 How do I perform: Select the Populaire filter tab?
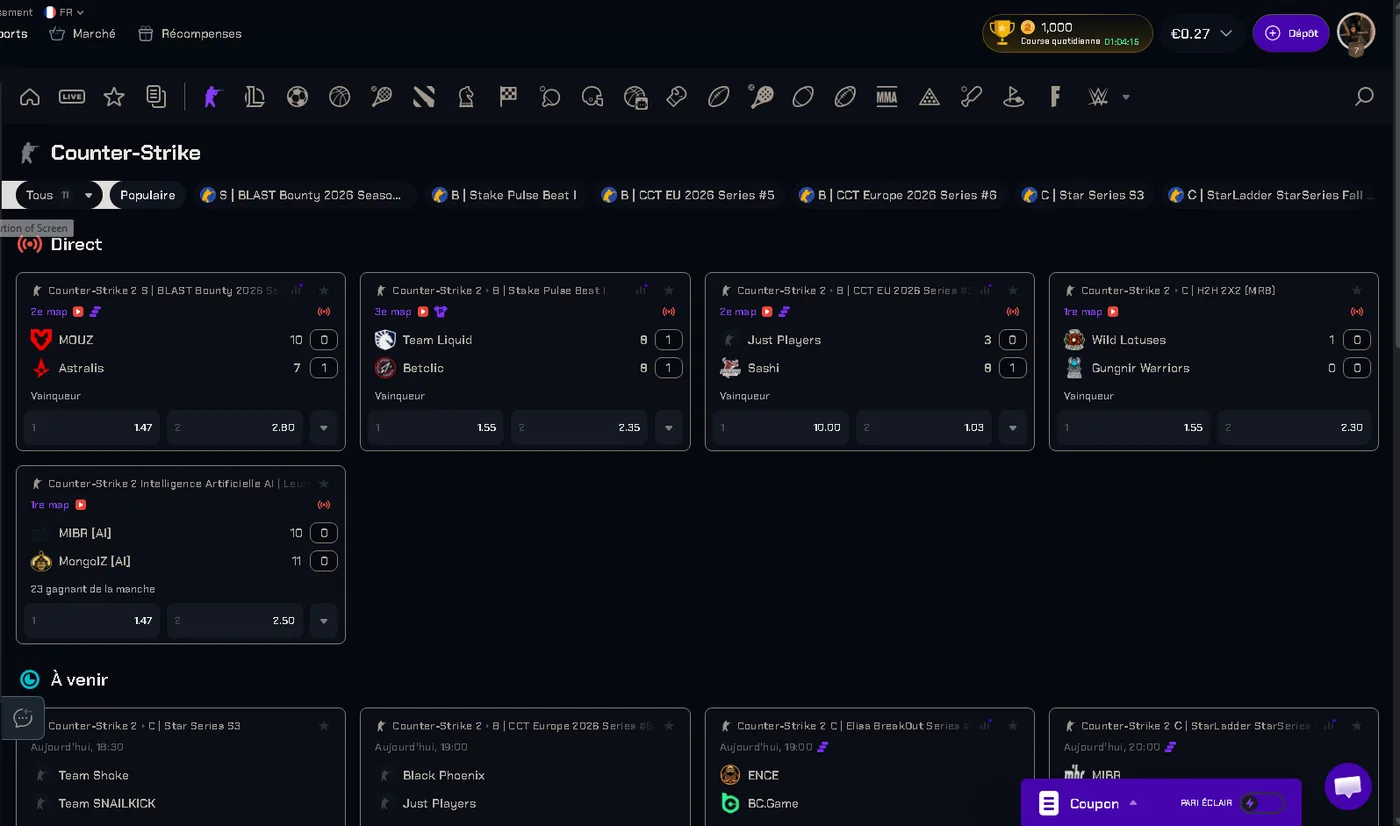(x=148, y=195)
